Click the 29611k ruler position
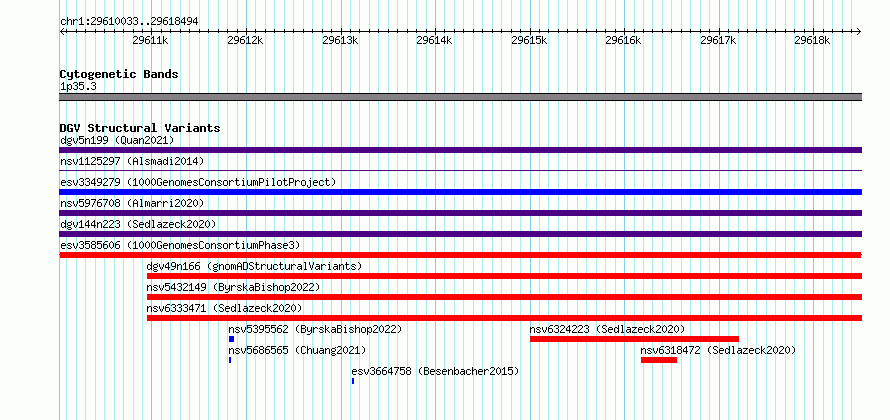Viewport: 890px width, 420px height. [150, 40]
